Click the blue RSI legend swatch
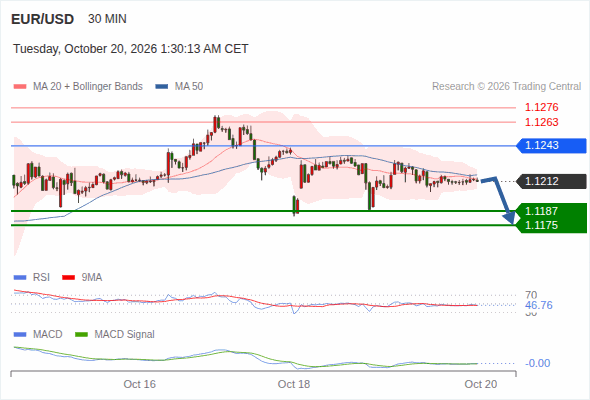Image resolution: width=590 pixels, height=400 pixels. [20, 278]
